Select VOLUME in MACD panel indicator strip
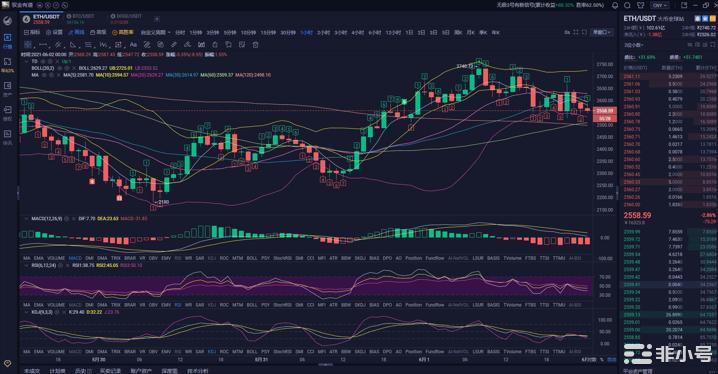The image size is (718, 374). [56, 258]
